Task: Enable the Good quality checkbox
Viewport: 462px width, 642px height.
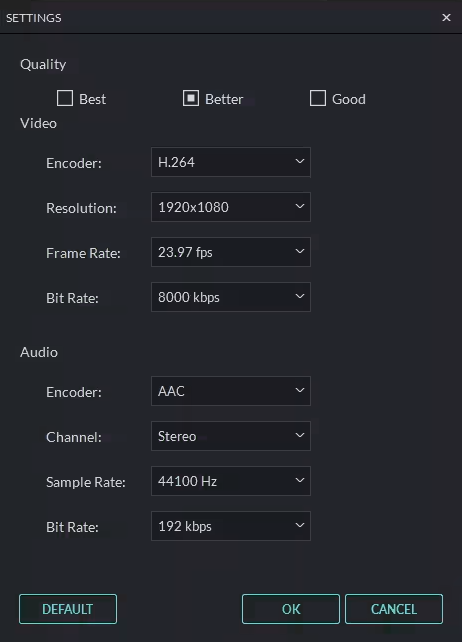Action: coord(318,98)
